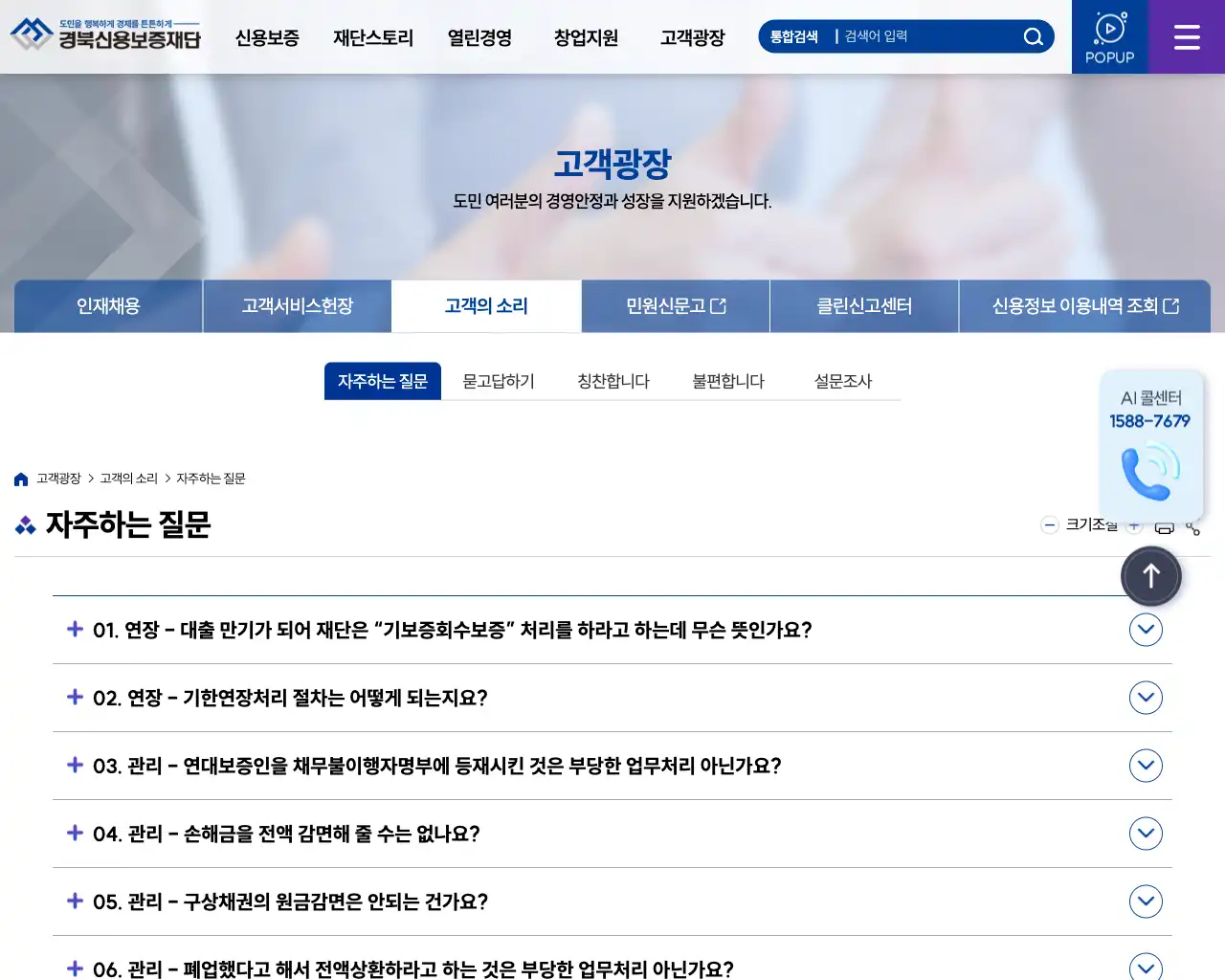Expand question 04 손해금 chevron
1225x980 pixels.
coord(1146,834)
